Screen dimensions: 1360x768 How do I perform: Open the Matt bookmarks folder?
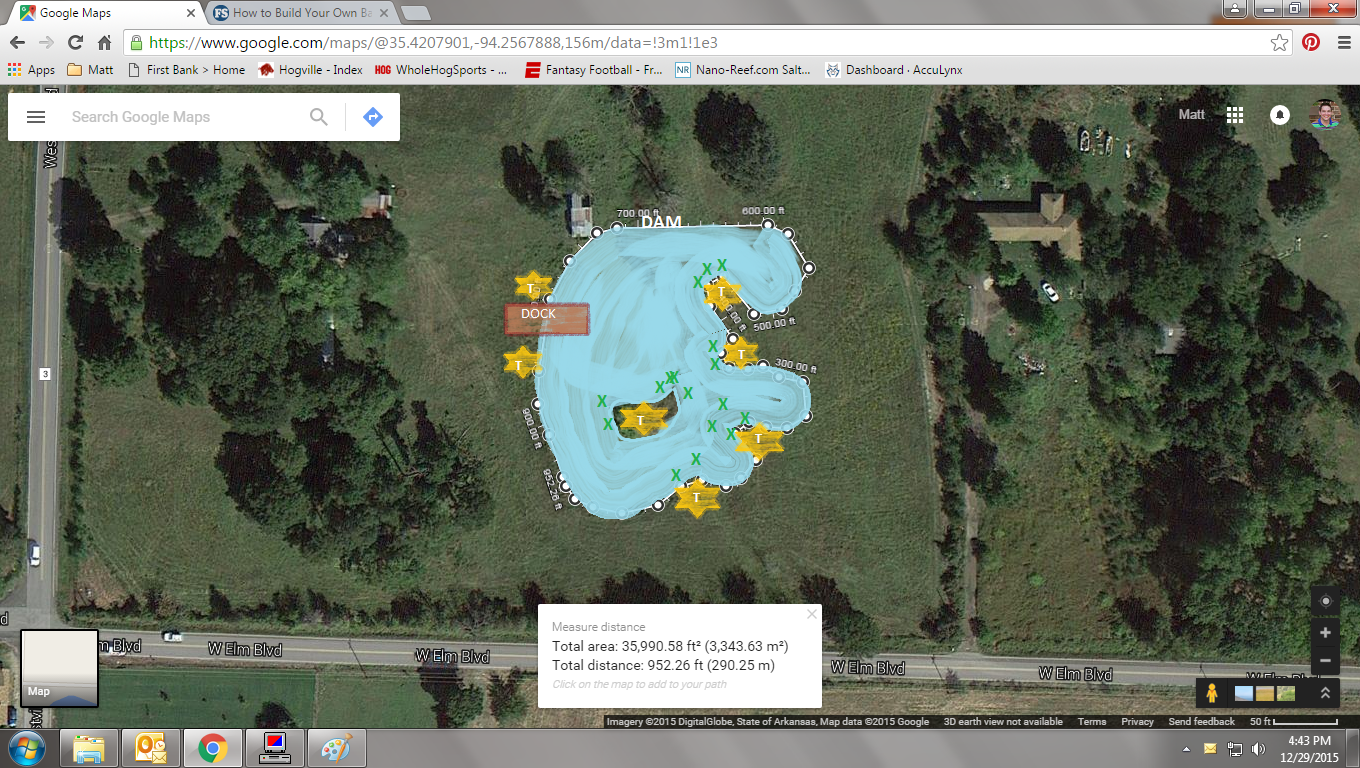(x=90, y=70)
